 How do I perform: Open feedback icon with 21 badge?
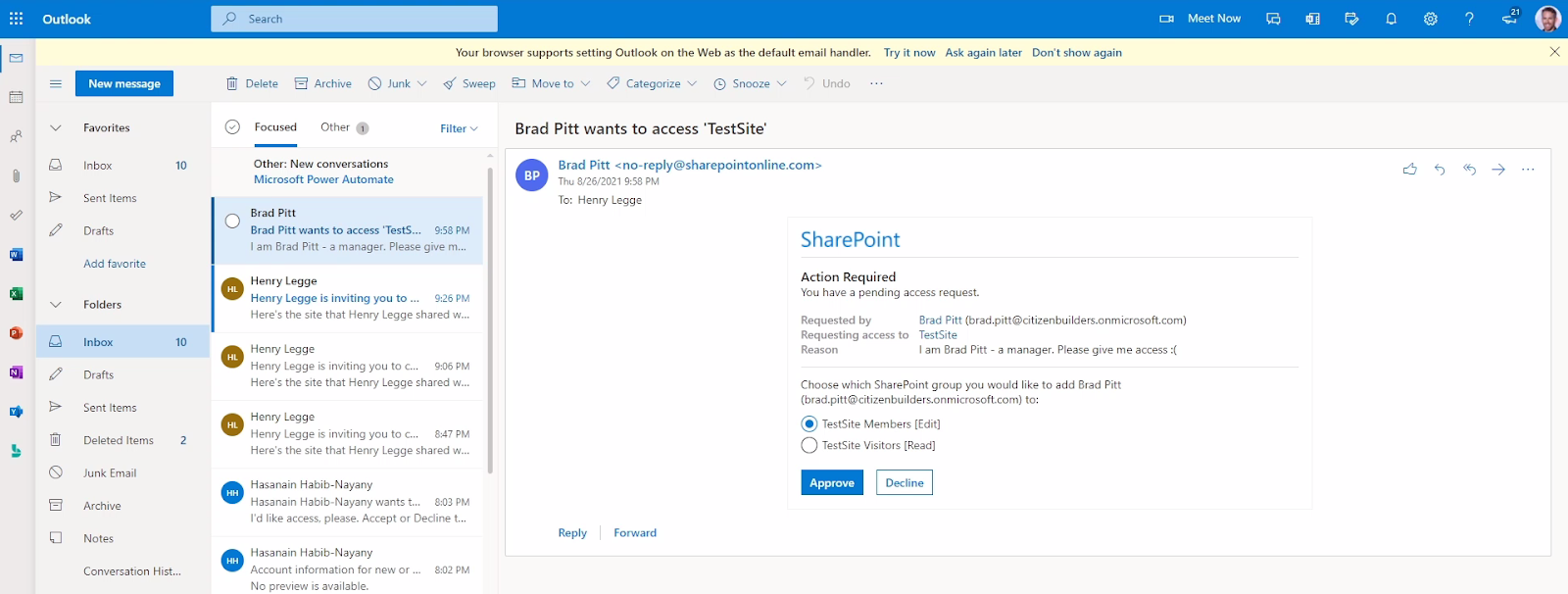1510,18
